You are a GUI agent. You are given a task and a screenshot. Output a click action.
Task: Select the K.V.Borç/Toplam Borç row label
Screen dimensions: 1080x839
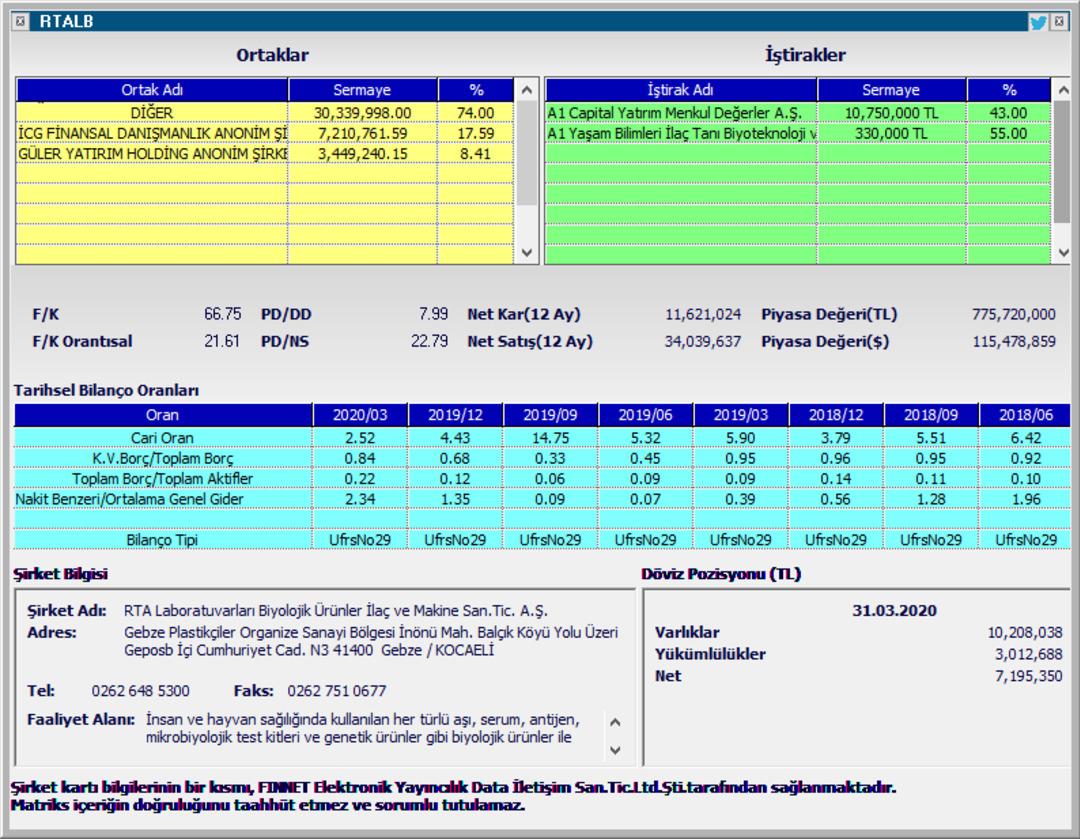point(163,459)
